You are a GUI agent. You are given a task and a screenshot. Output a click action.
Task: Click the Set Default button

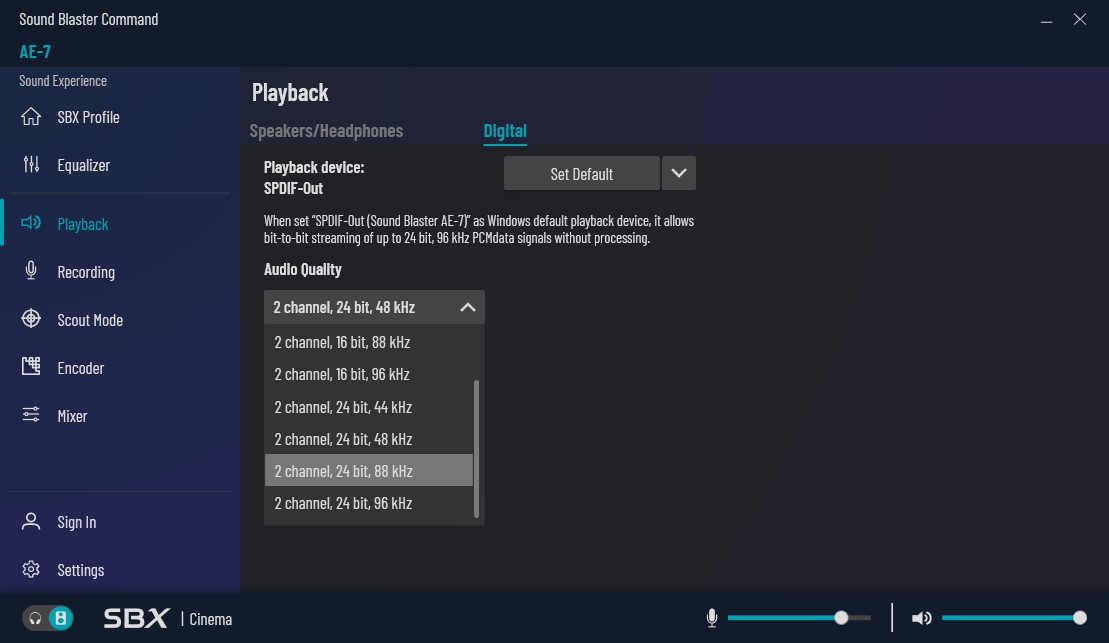[581, 173]
